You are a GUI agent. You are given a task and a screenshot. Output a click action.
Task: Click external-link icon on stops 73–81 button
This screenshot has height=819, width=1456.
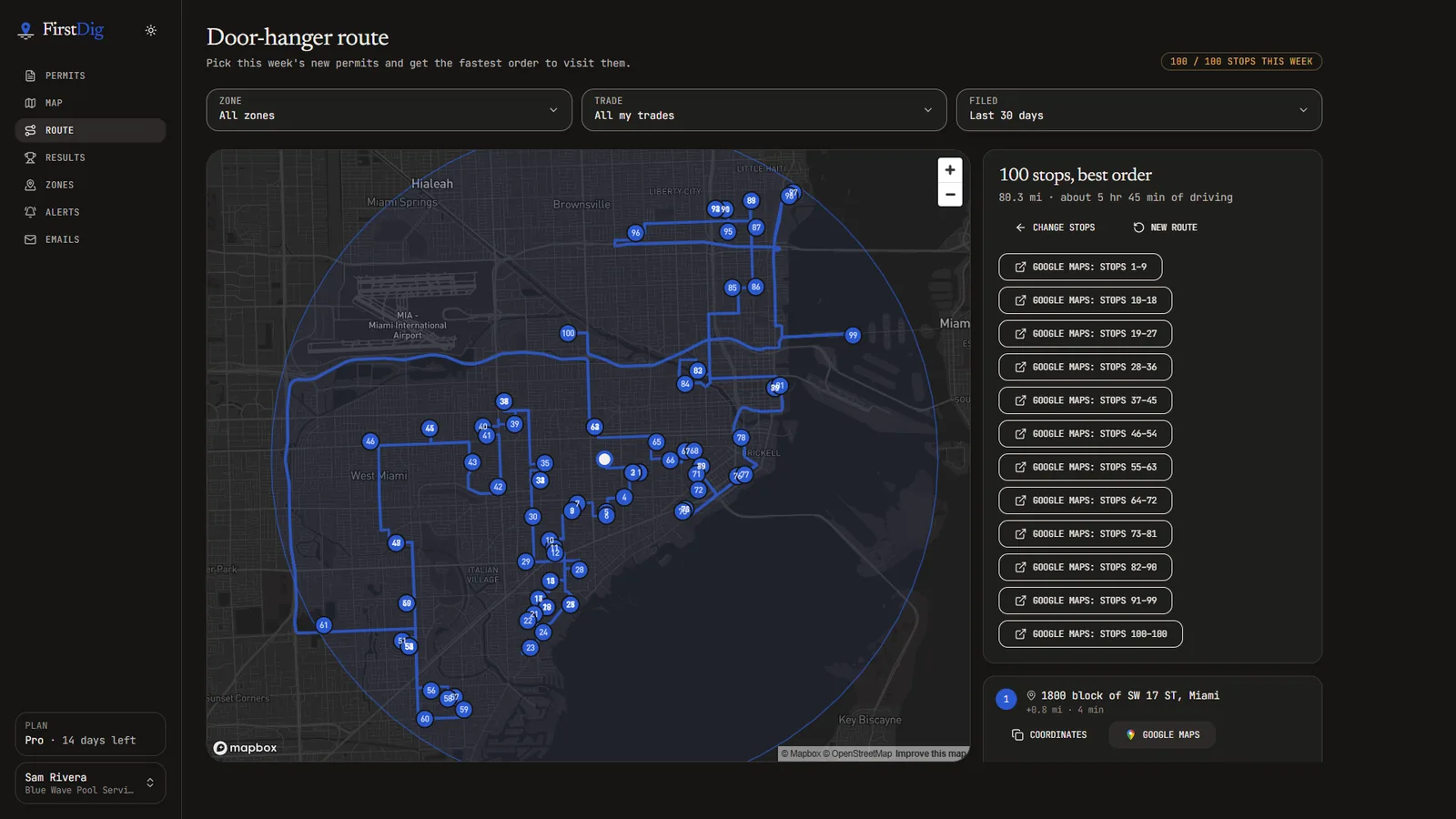(x=1020, y=534)
